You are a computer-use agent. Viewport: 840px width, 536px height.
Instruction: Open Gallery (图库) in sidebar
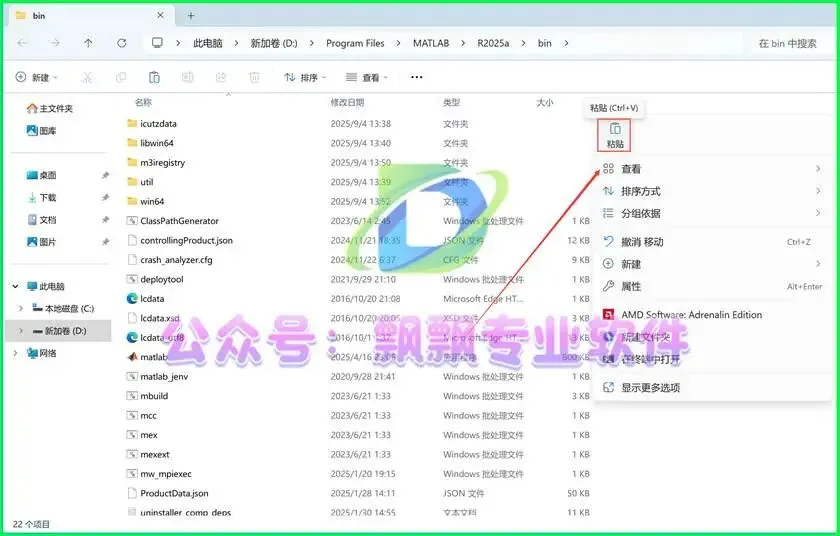click(x=41, y=130)
